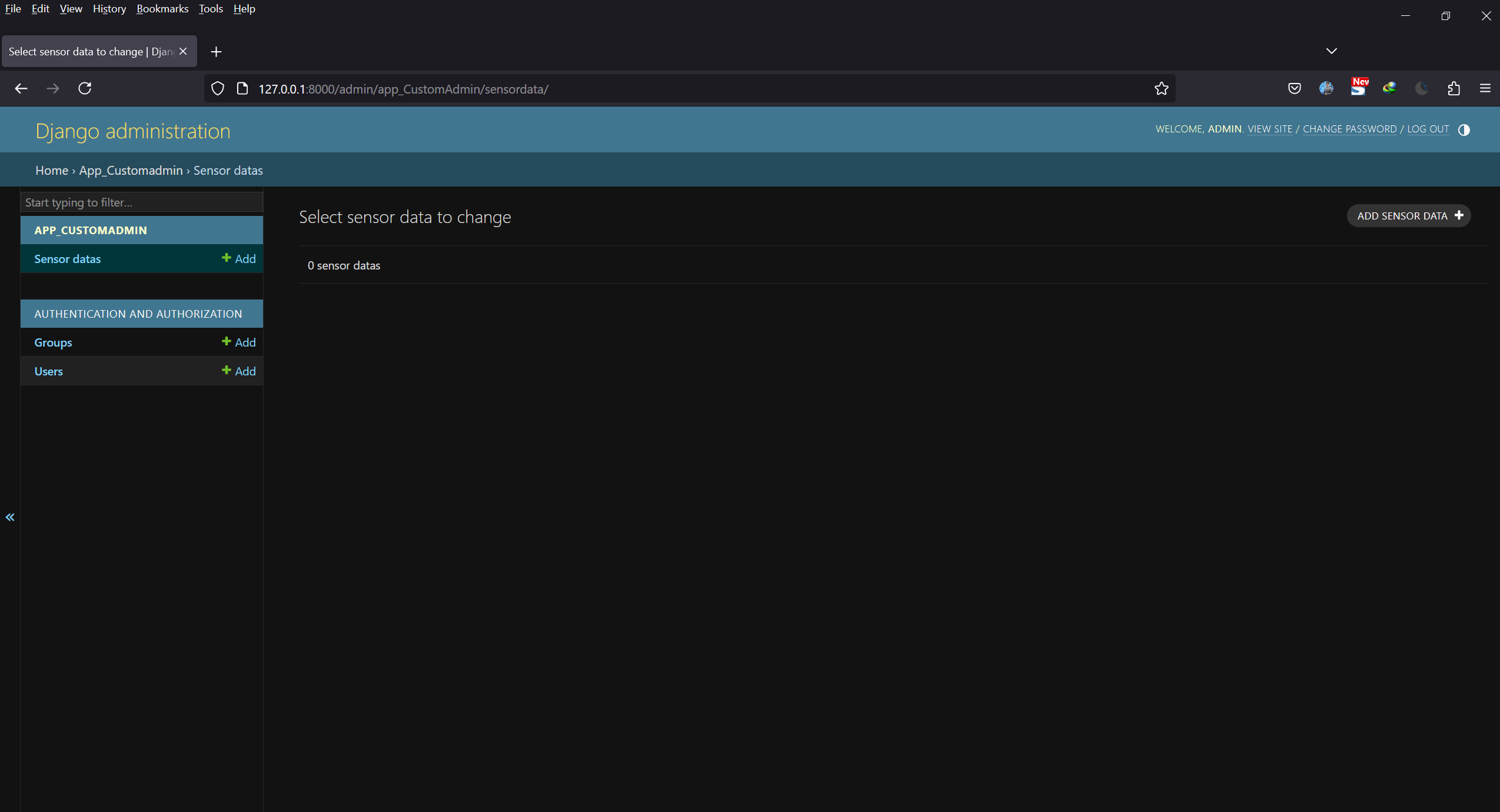Open Users in the sidebar
This screenshot has height=812, width=1500.
click(x=48, y=371)
